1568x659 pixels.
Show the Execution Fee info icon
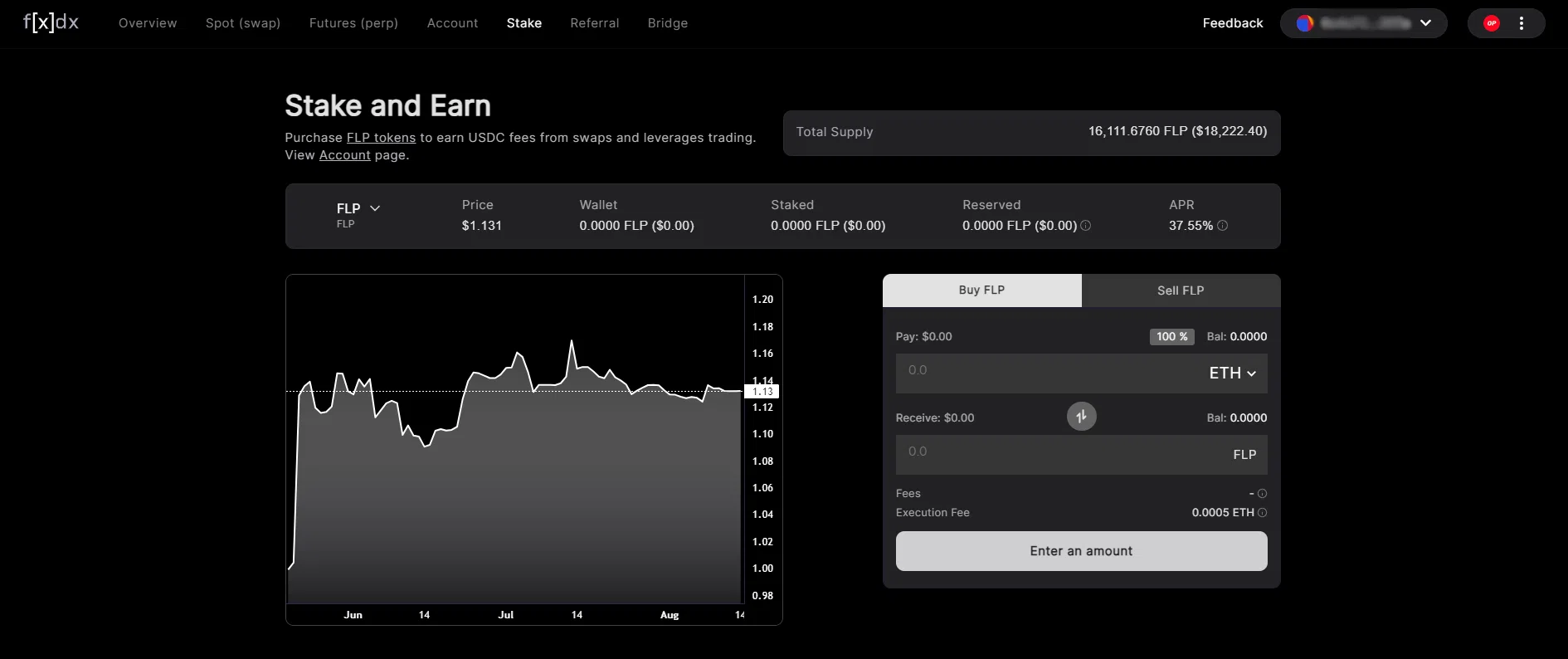pos(1262,513)
